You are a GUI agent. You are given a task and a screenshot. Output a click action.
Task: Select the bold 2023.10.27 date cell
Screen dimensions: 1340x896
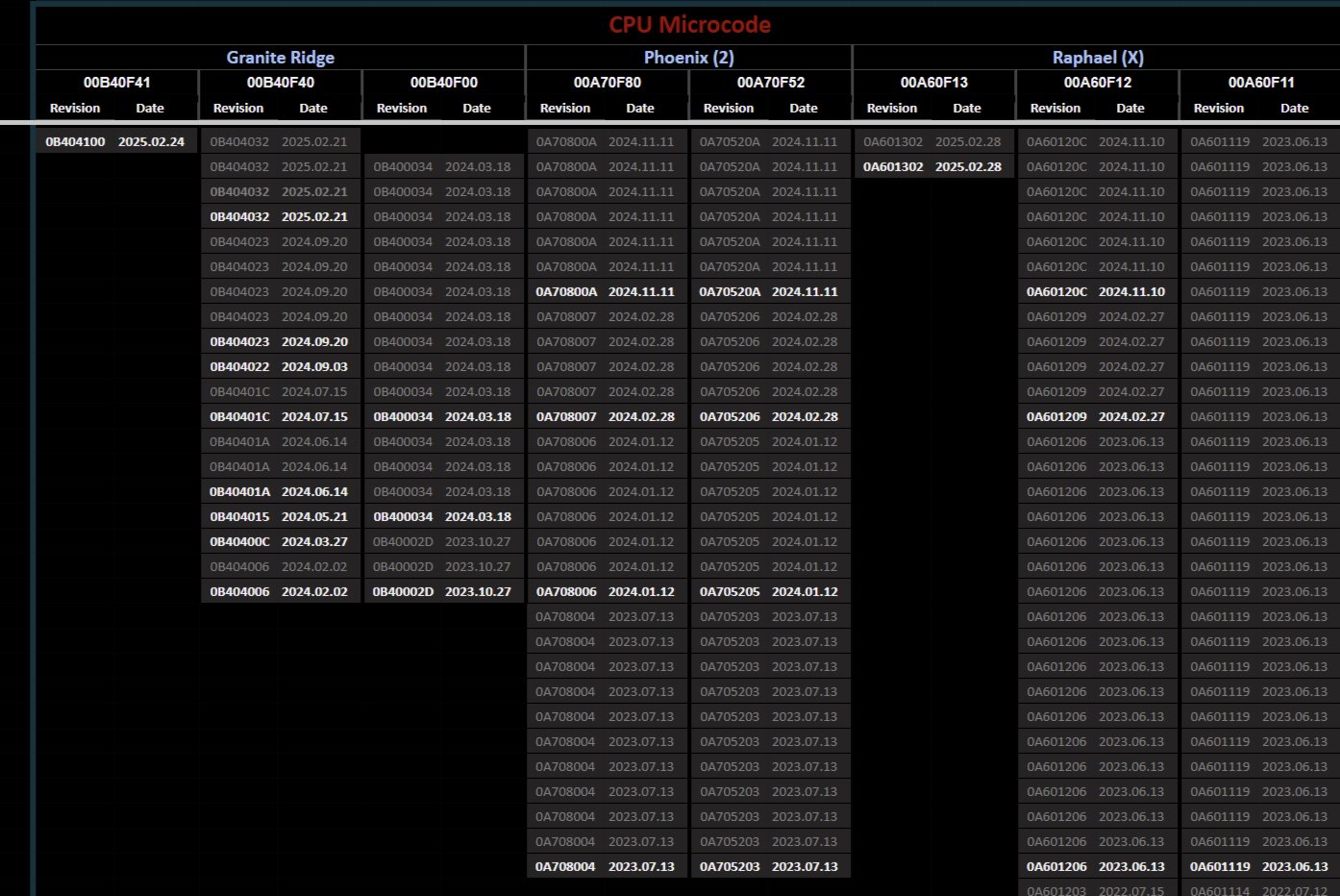click(x=478, y=591)
